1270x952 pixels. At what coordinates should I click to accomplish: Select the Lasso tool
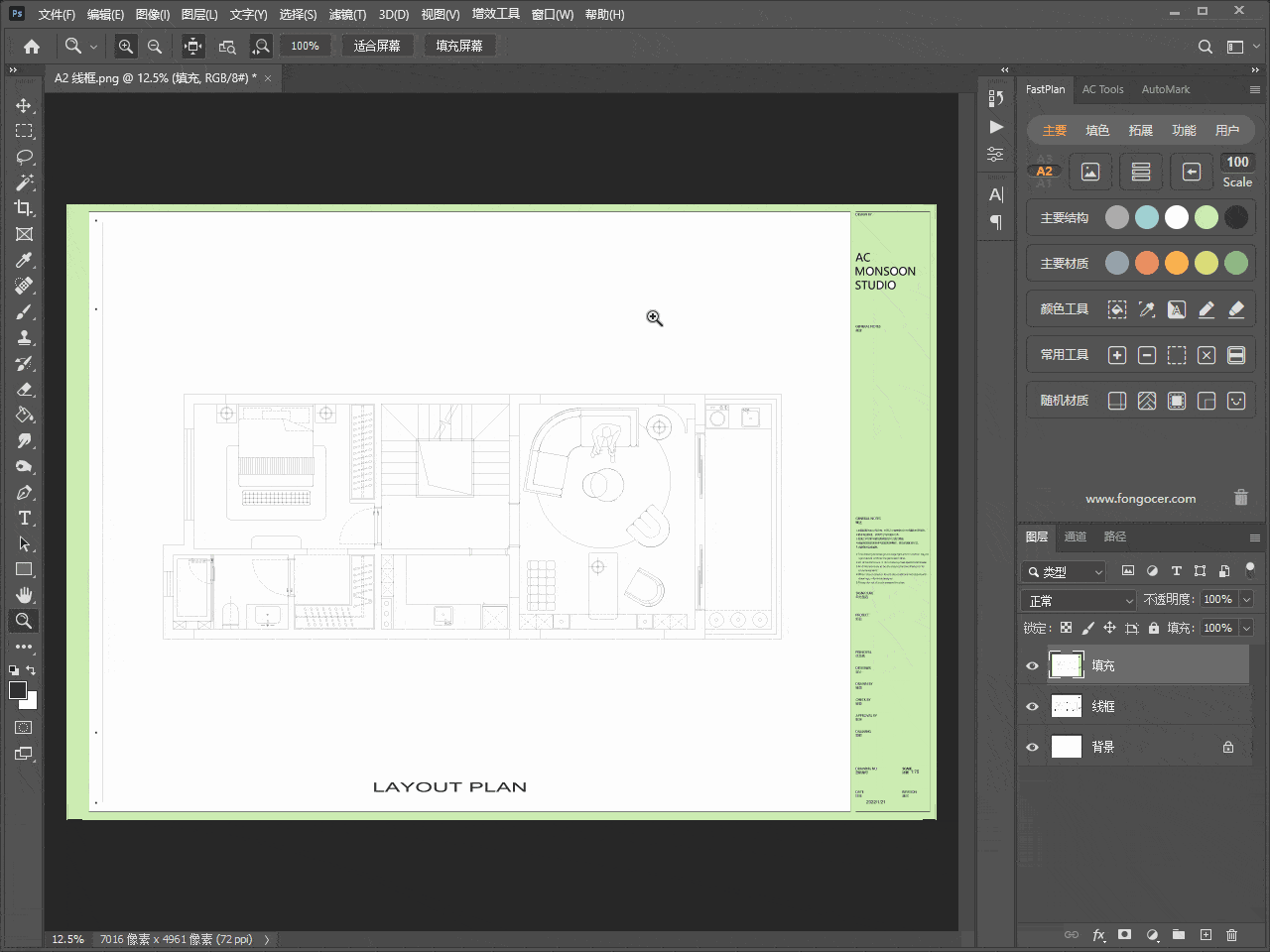(x=24, y=157)
